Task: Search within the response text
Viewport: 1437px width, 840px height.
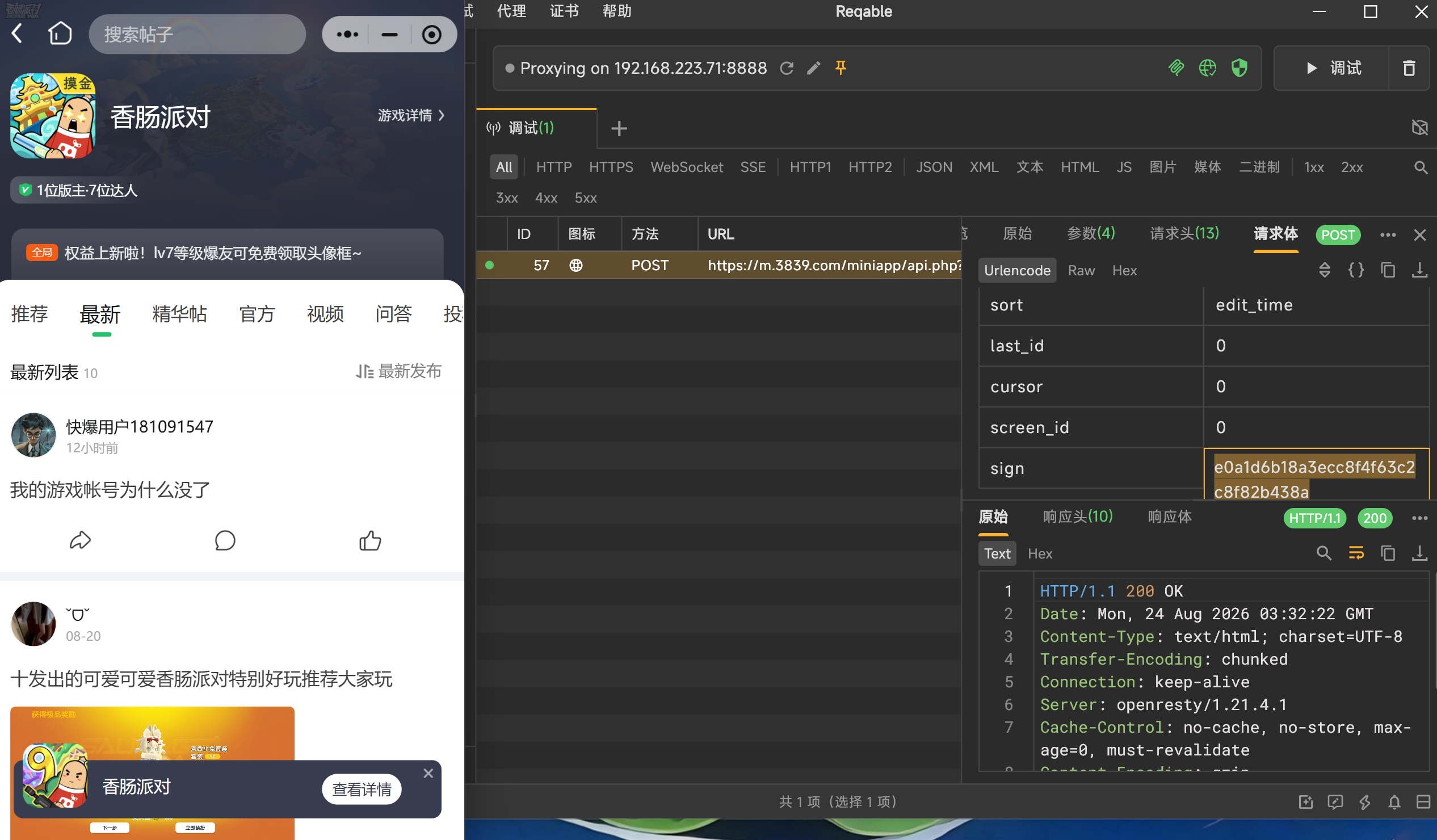Action: point(1324,553)
